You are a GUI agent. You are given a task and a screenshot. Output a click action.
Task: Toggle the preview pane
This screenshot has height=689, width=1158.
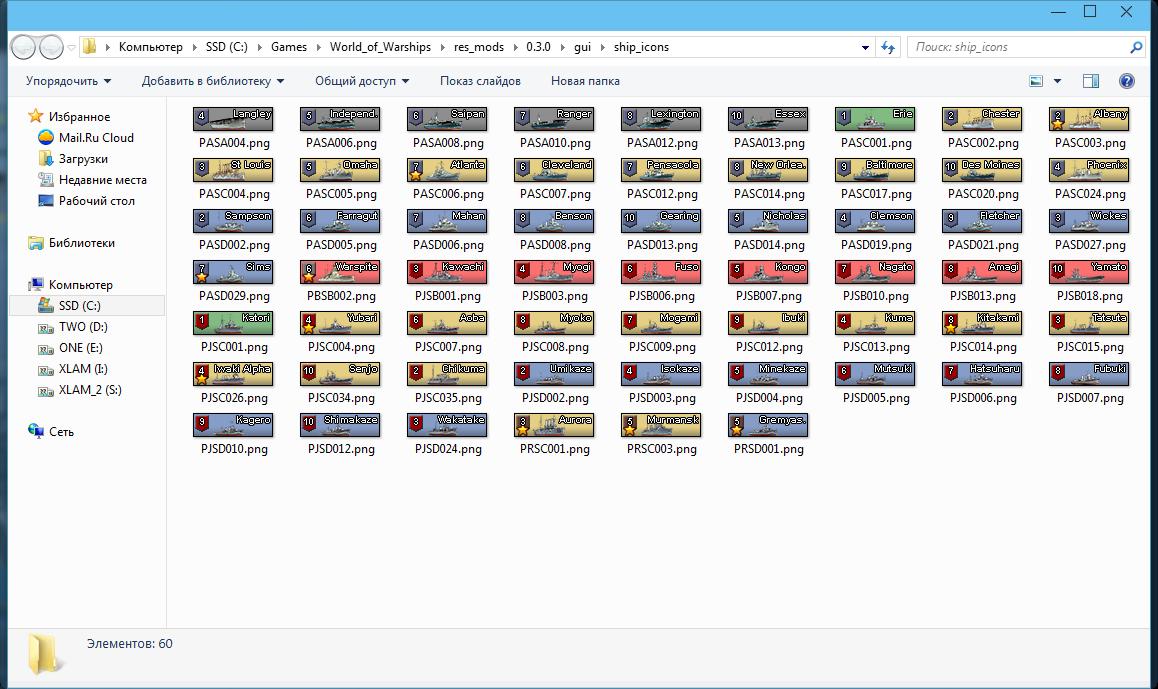tap(1091, 81)
